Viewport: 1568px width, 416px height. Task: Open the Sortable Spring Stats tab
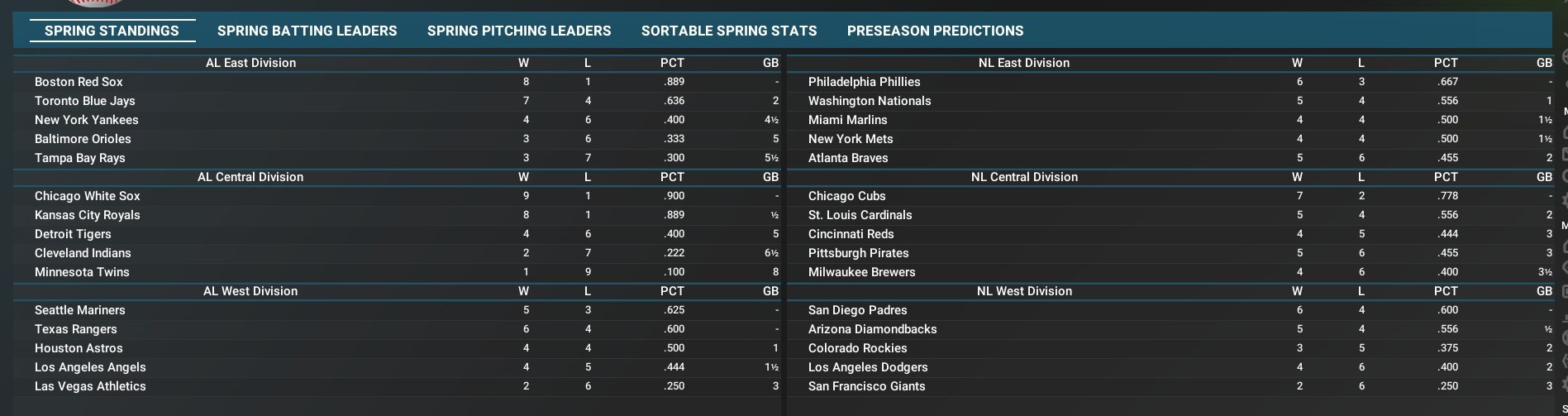729,31
